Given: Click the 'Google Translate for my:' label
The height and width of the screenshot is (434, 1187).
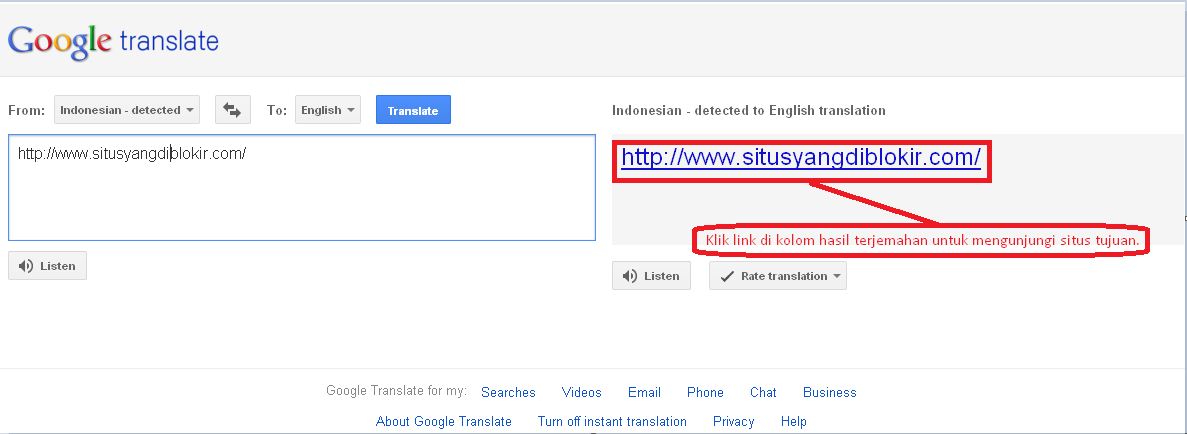Looking at the screenshot, I should click(397, 391).
